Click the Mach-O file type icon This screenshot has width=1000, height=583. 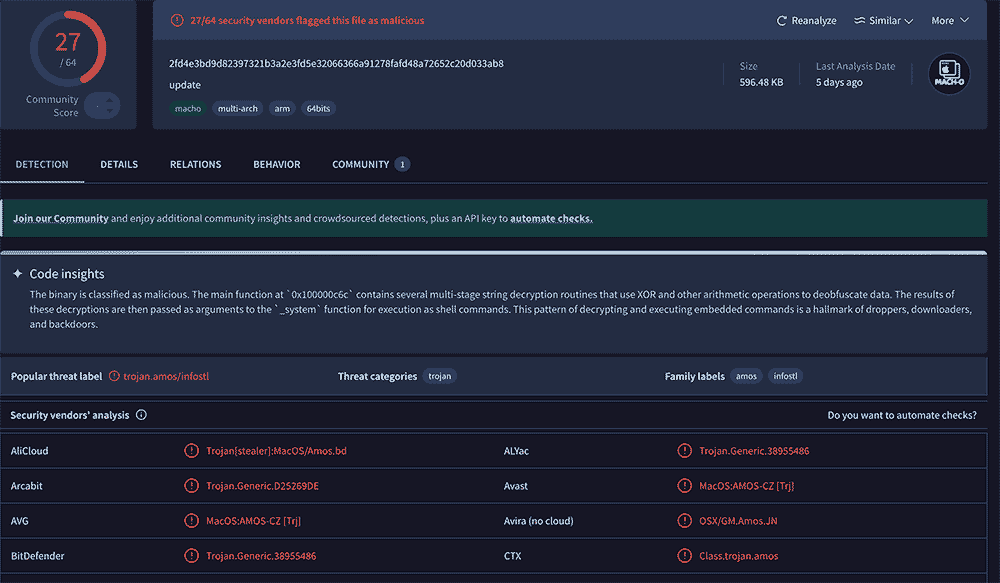tap(949, 75)
